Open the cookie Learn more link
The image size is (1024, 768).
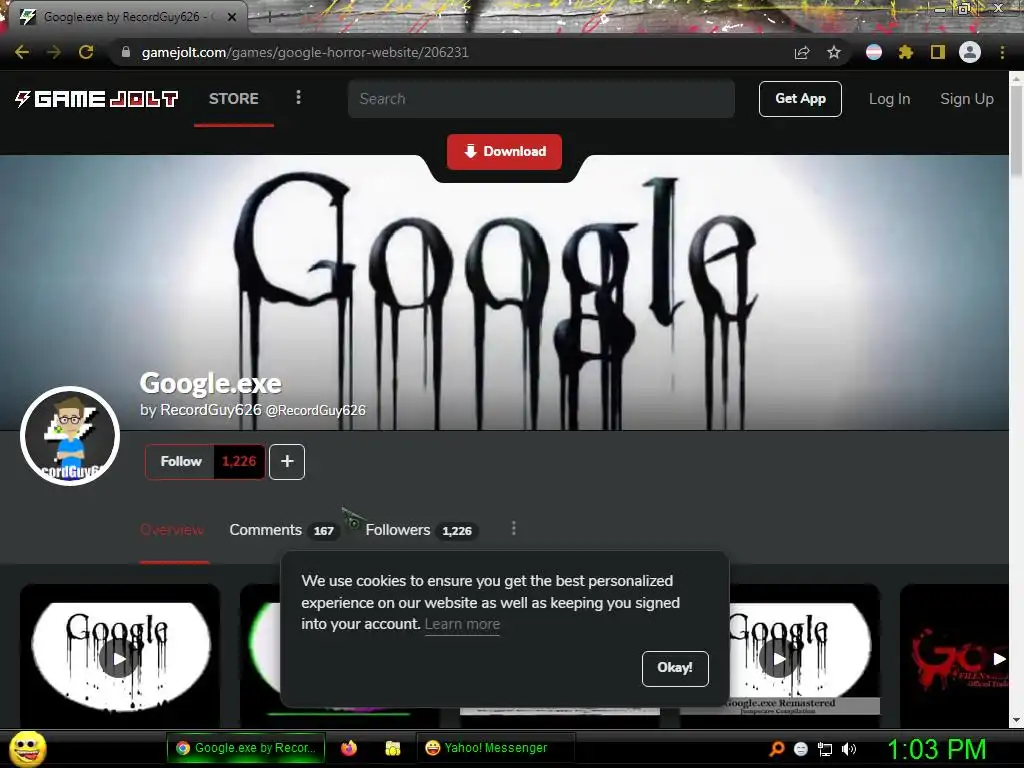(x=462, y=624)
